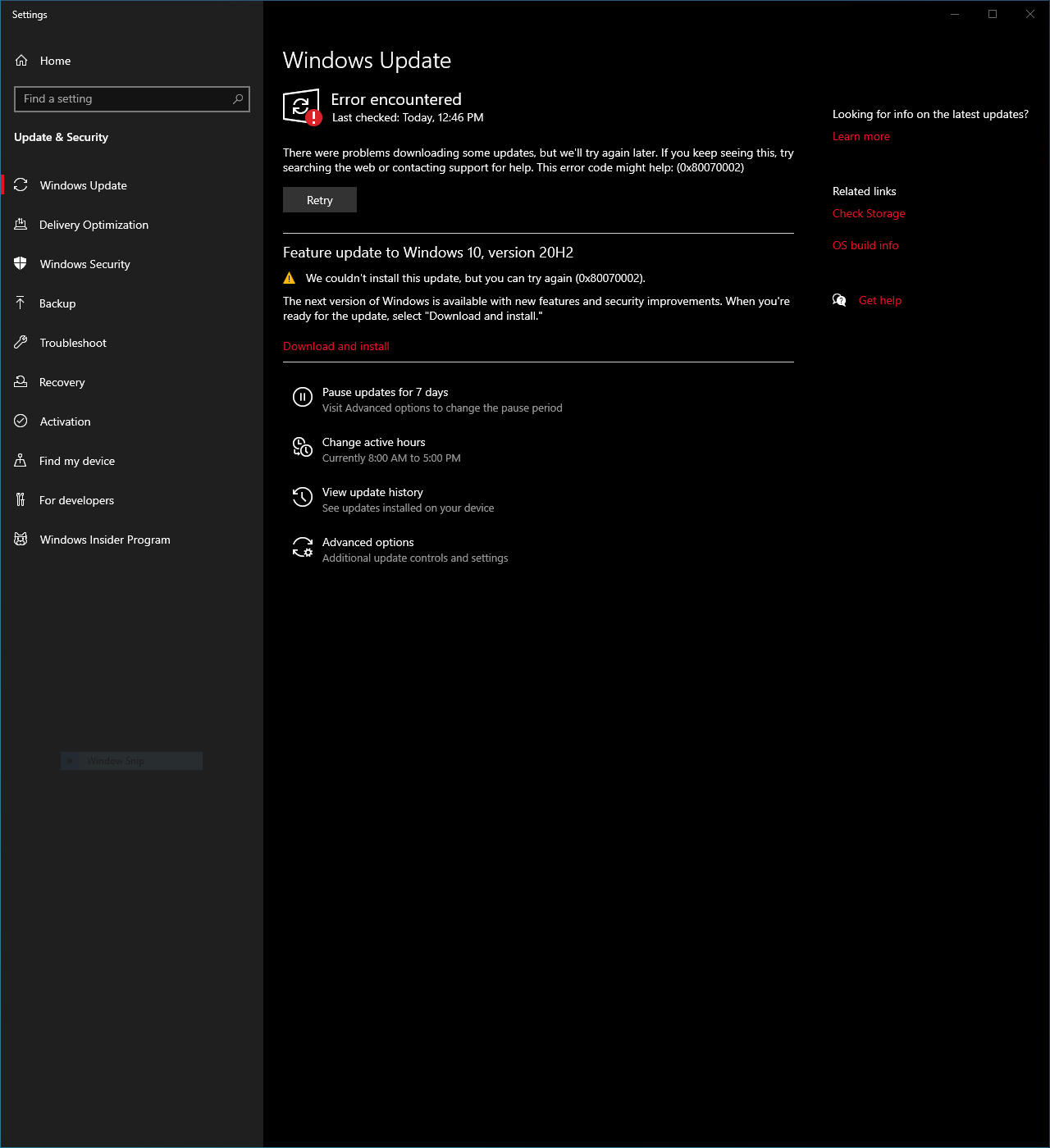Open the Troubleshoot section
Image resolution: width=1050 pixels, height=1148 pixels.
131,343
